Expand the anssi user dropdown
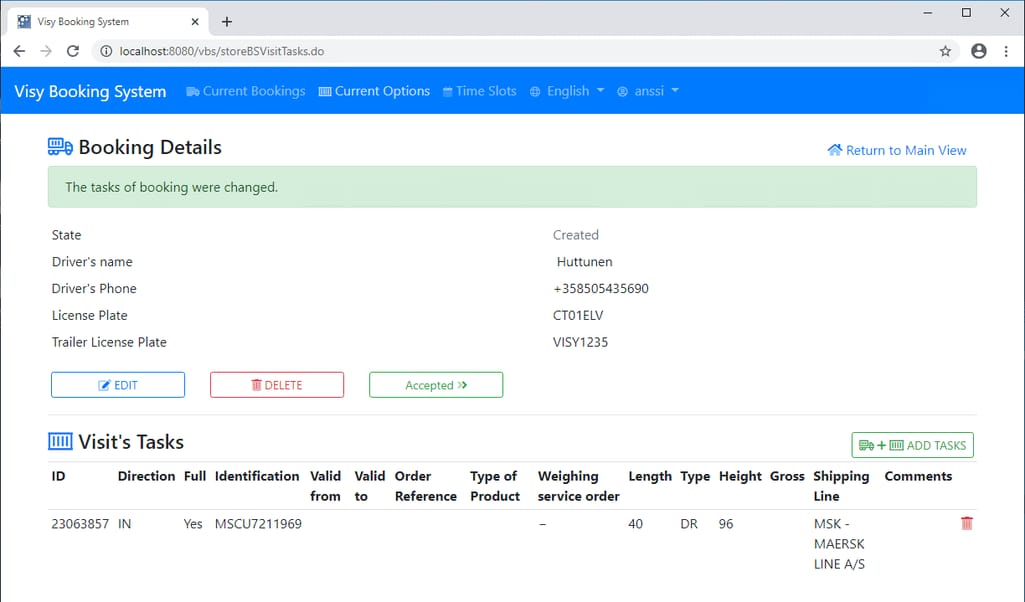This screenshot has height=602, width=1025. click(x=648, y=91)
